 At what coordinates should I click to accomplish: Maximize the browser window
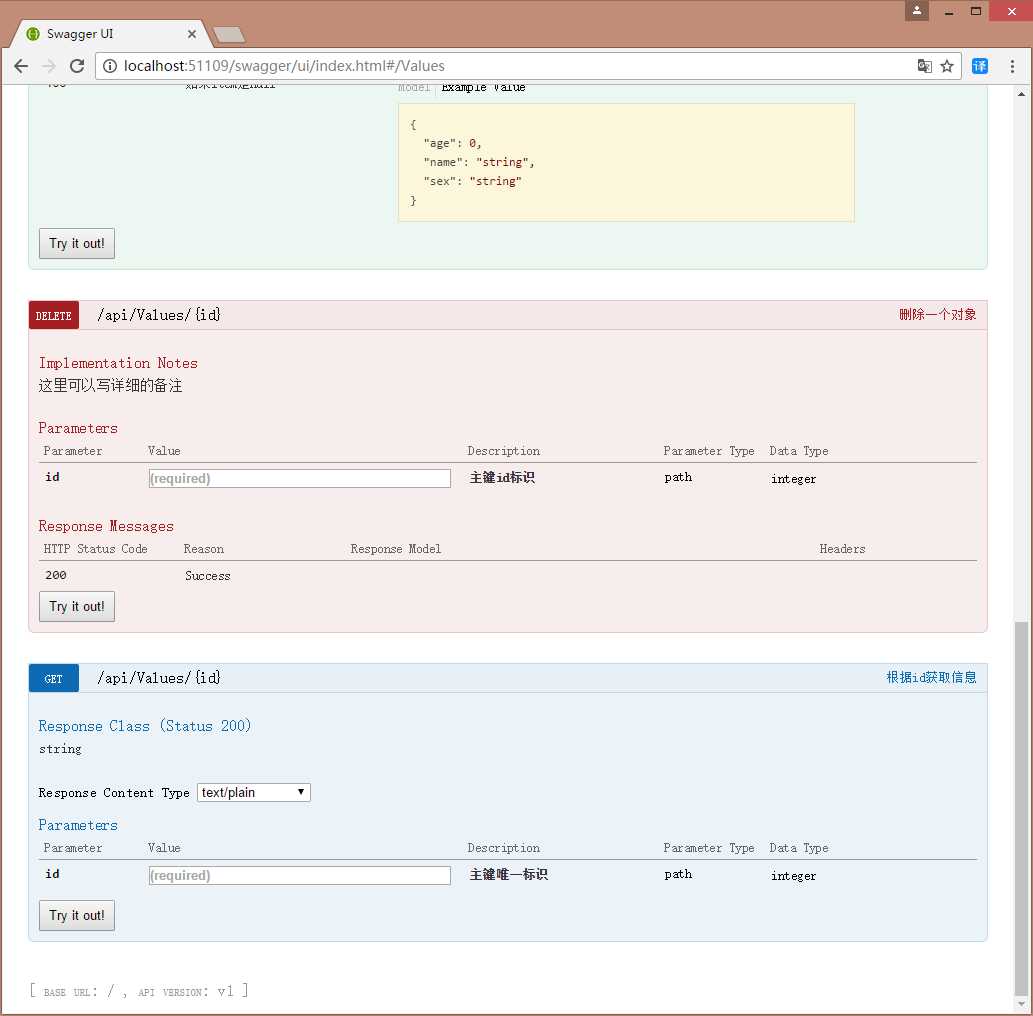976,11
